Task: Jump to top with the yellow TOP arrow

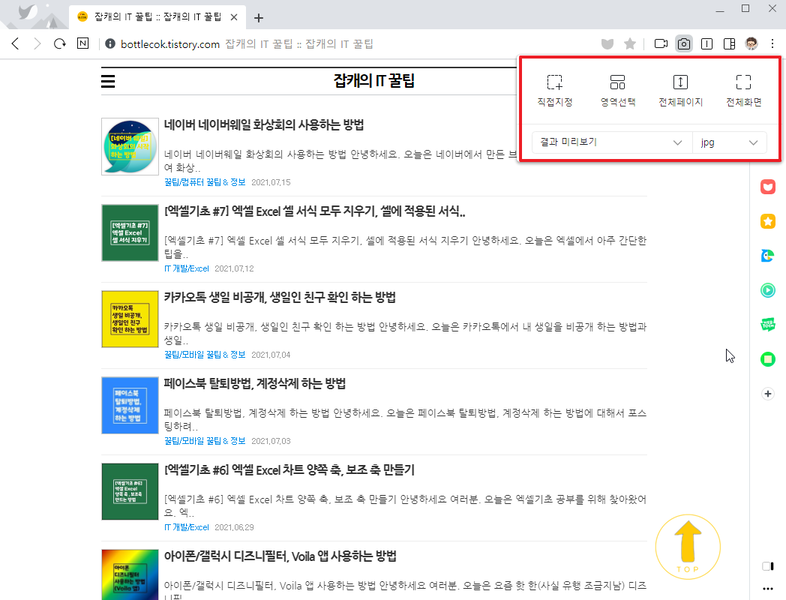Action: point(688,547)
